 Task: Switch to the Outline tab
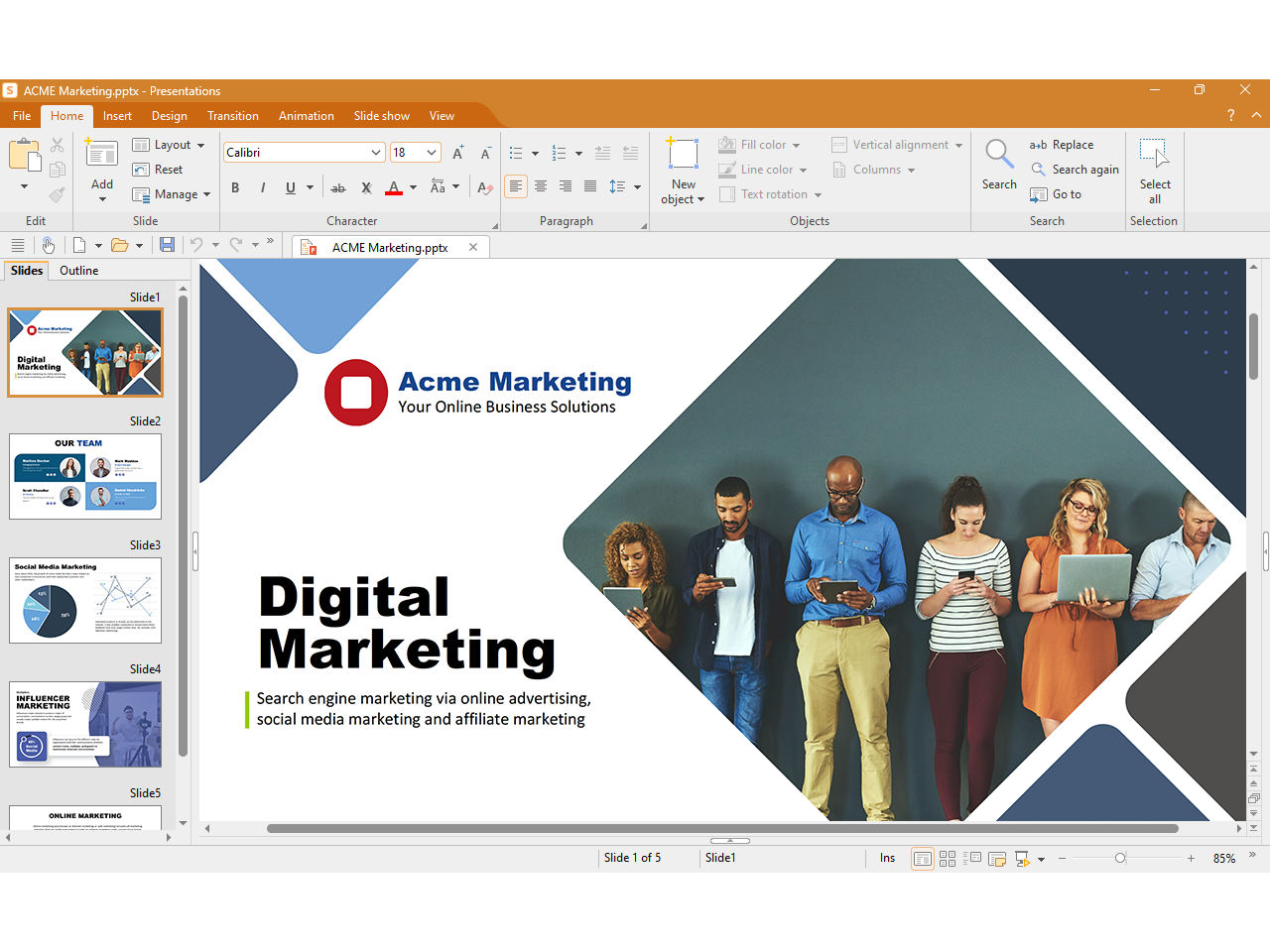pyautogui.click(x=78, y=271)
